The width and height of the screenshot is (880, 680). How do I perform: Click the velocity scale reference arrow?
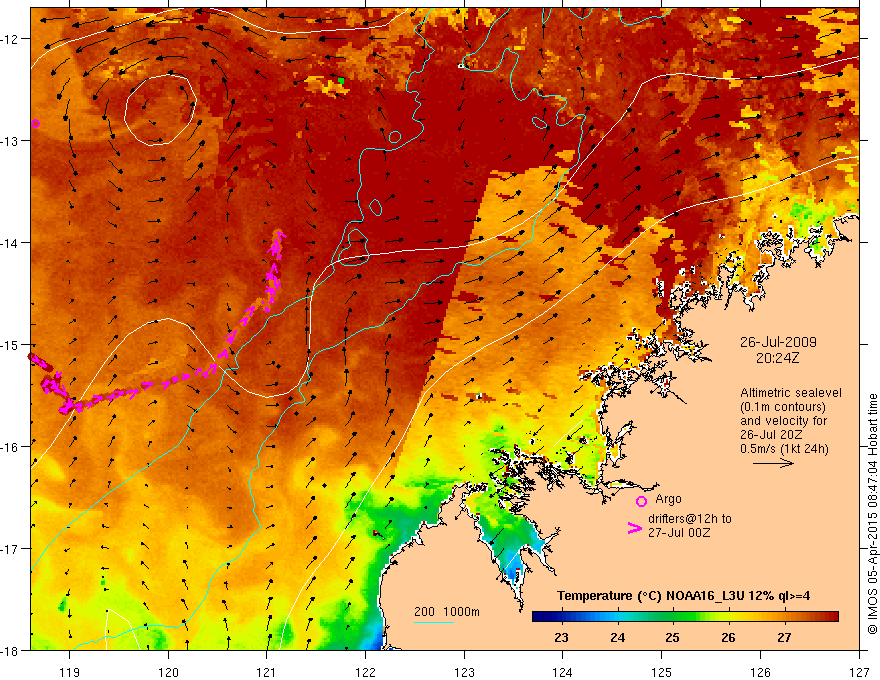point(773,463)
